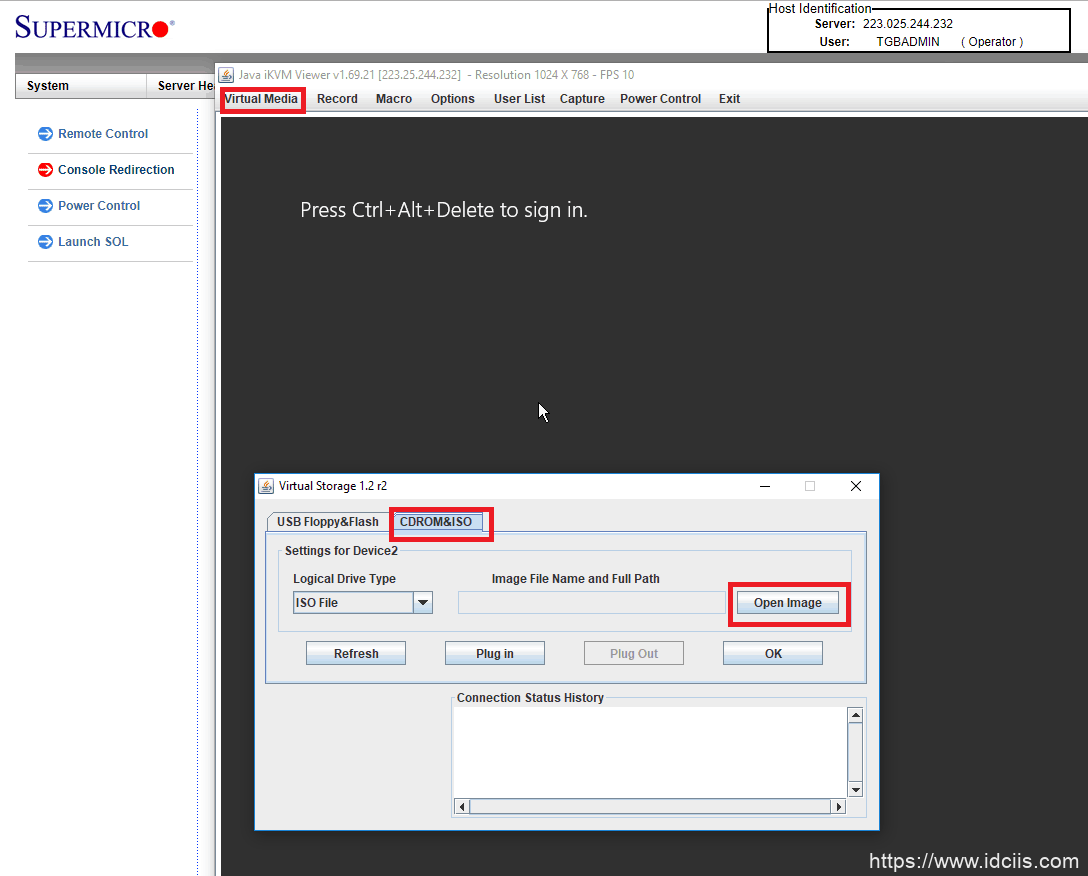This screenshot has height=876, width=1088.
Task: Click the Plug in button
Action: tap(495, 654)
